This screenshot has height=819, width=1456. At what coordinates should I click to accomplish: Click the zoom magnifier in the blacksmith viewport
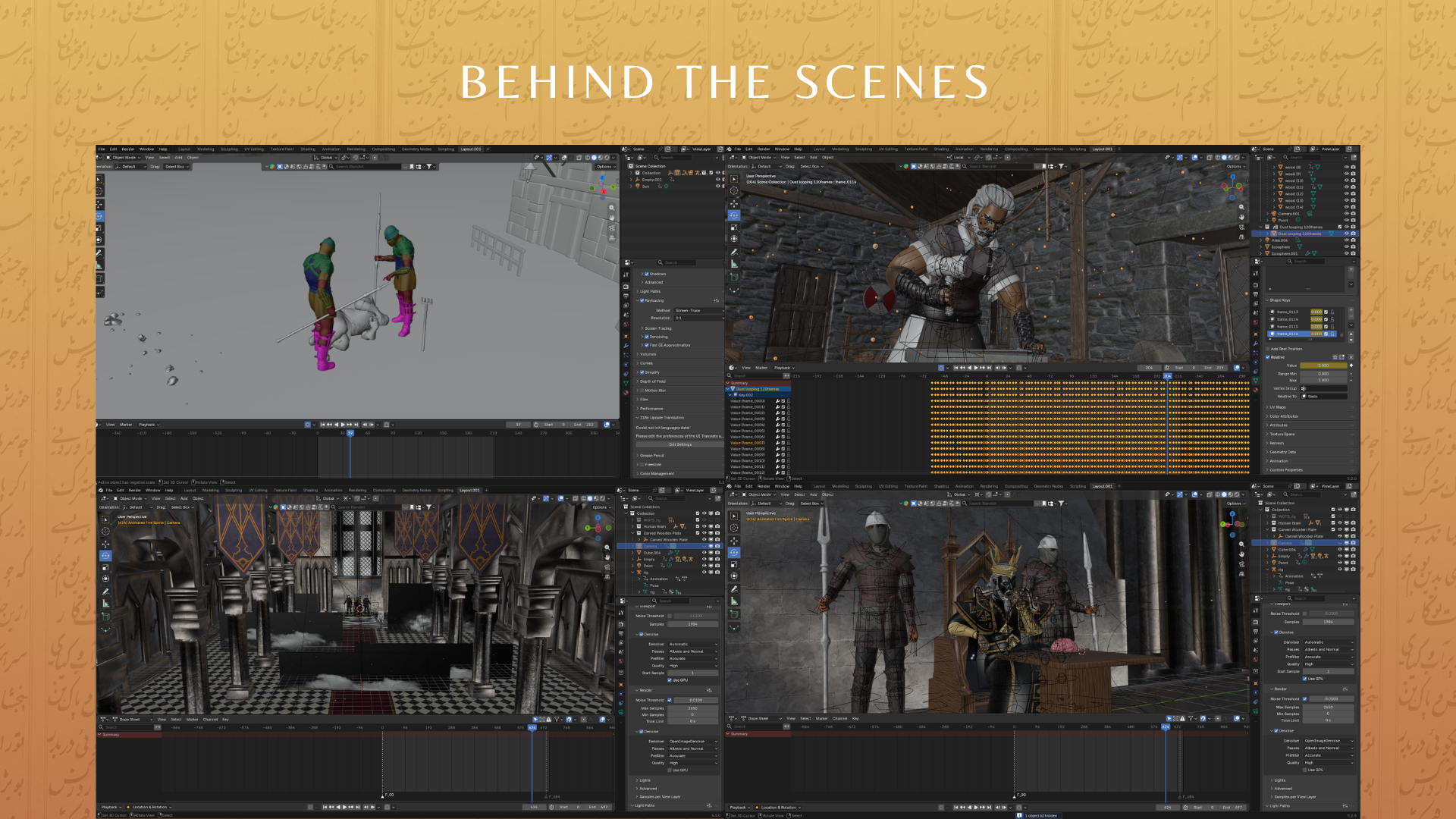1241,207
